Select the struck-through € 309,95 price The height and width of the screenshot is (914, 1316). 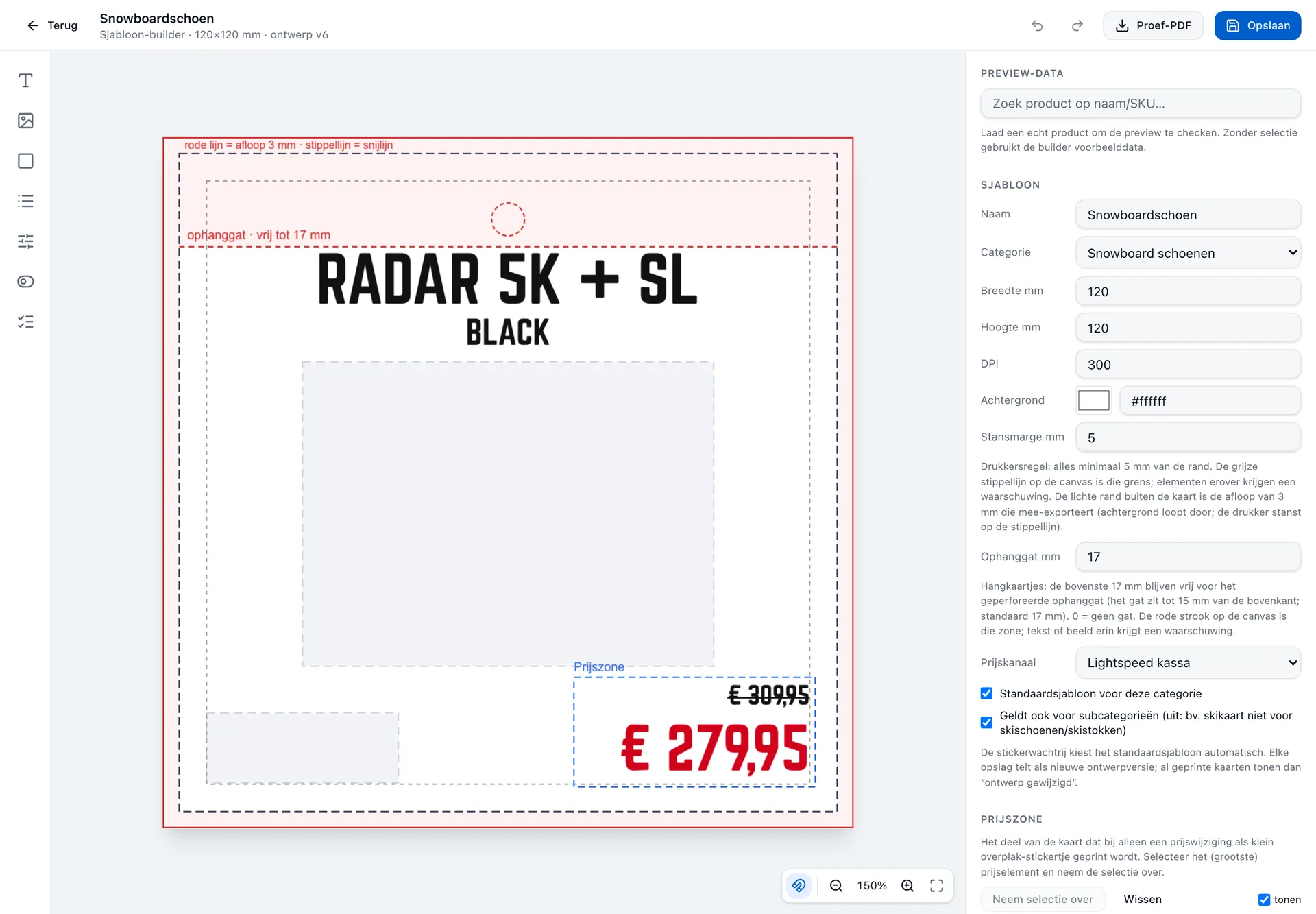click(768, 695)
